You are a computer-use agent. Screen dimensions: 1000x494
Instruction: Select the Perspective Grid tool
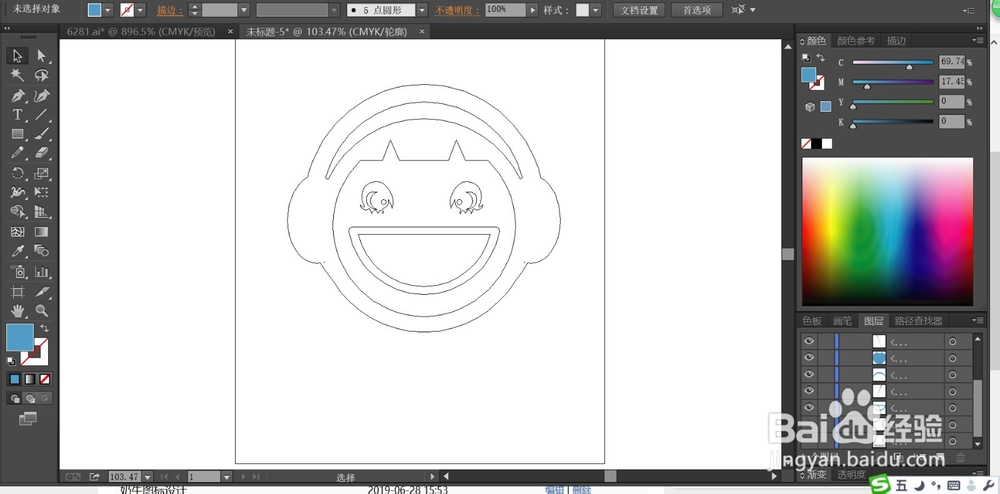click(x=41, y=212)
